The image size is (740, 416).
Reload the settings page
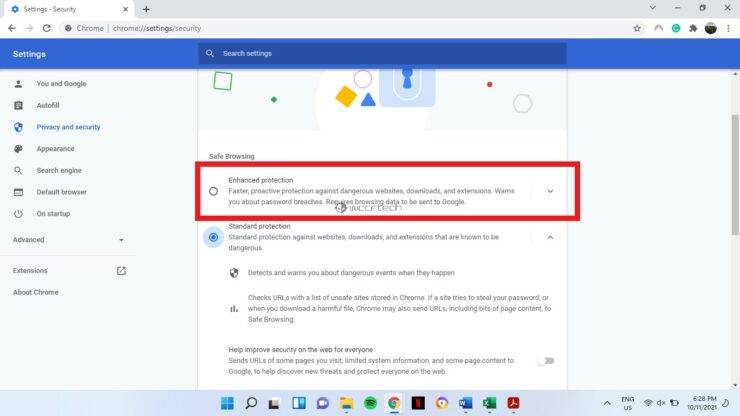[46, 28]
